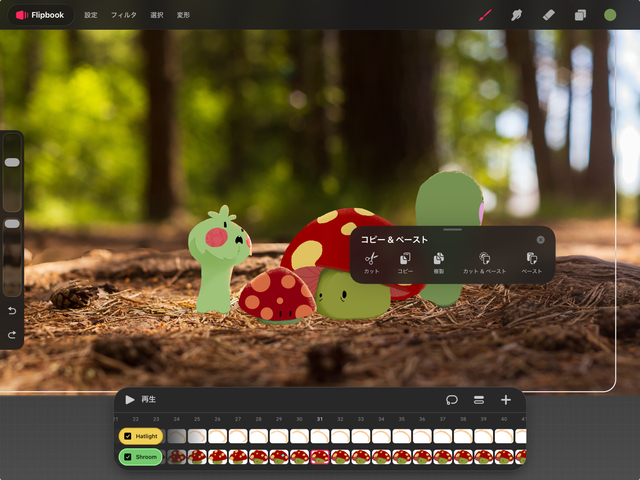This screenshot has height=480, width=640.
Task: Click the 複製 duplicate icon
Action: tap(438, 258)
